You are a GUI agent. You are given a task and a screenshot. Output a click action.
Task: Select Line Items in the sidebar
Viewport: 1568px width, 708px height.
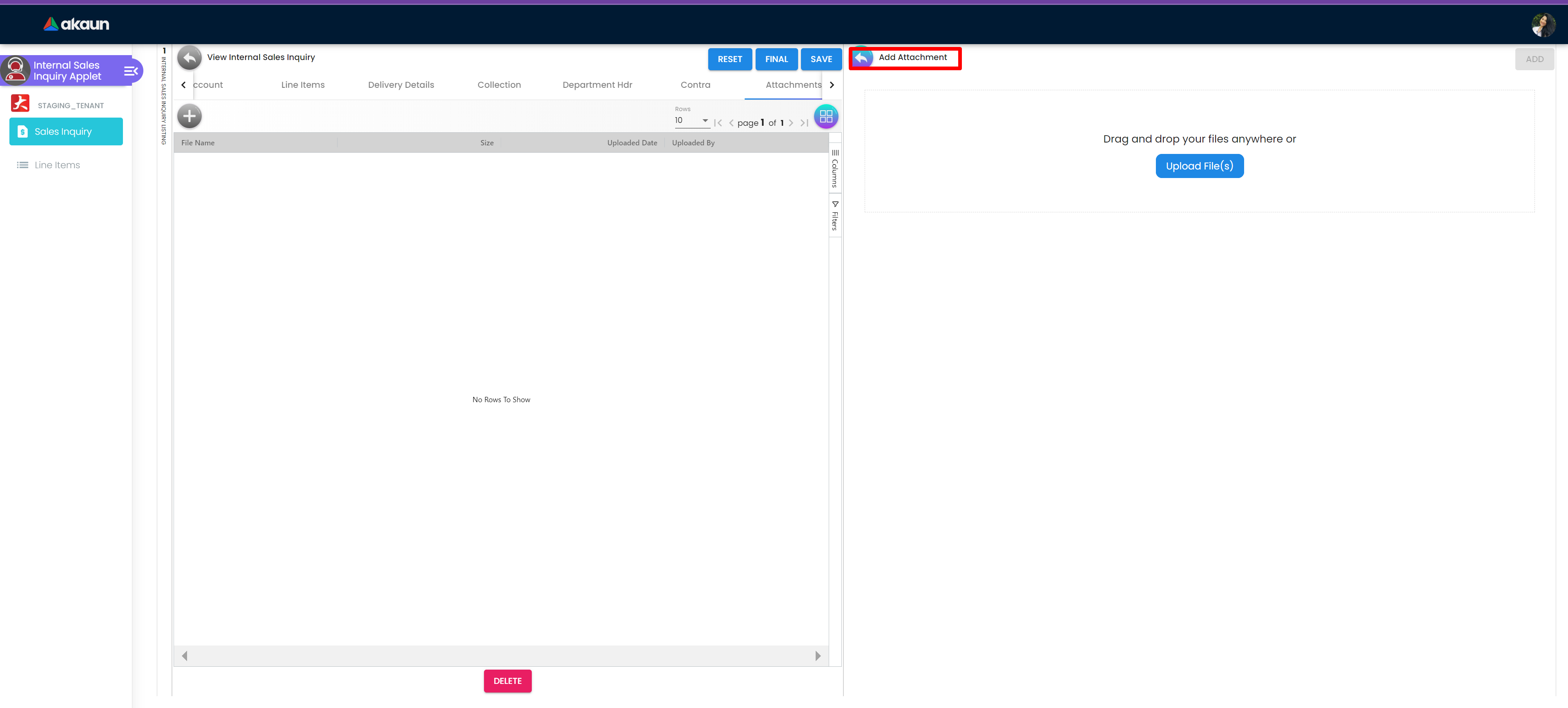point(57,165)
